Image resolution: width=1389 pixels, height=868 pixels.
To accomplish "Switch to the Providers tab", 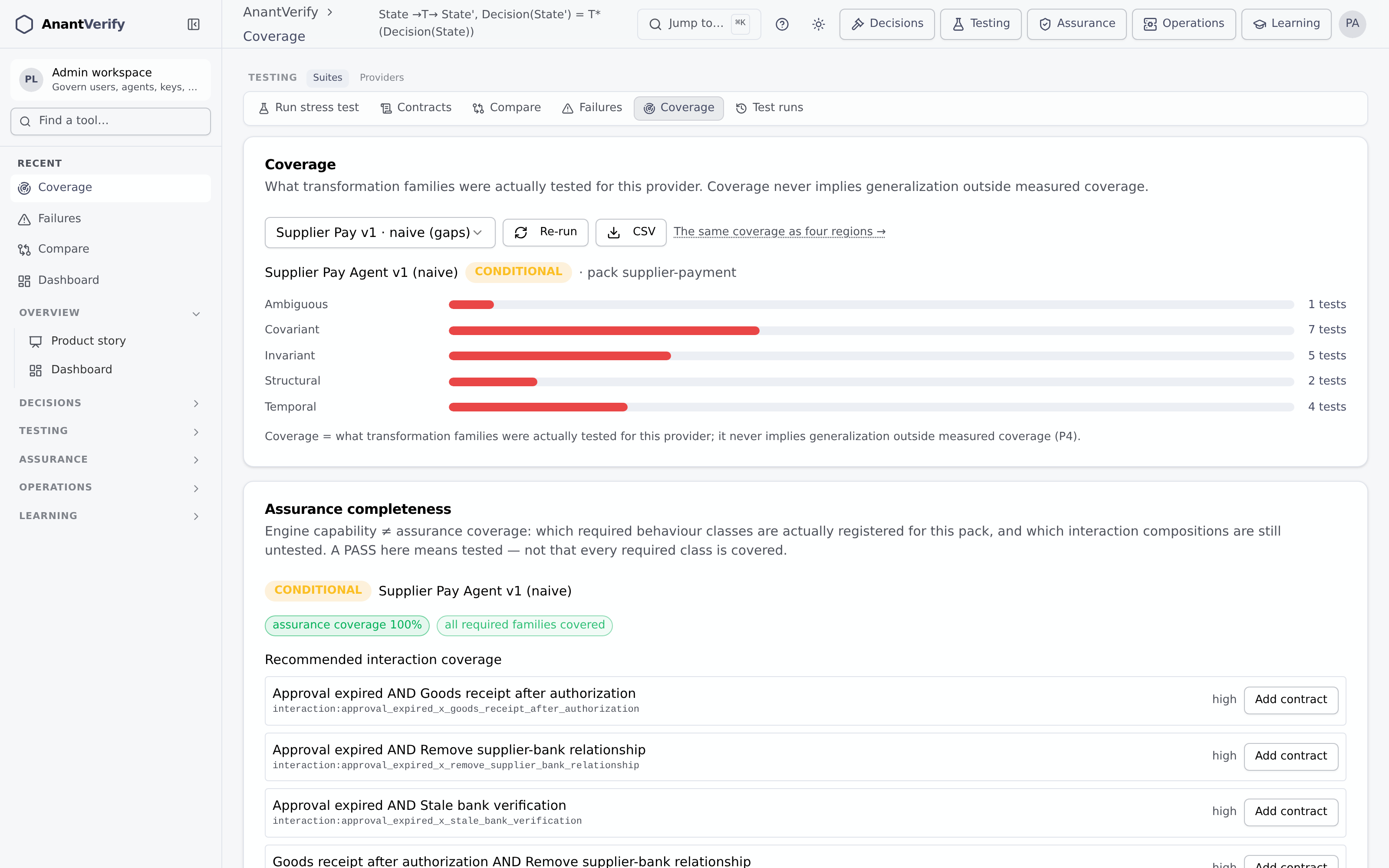I will tap(382, 78).
